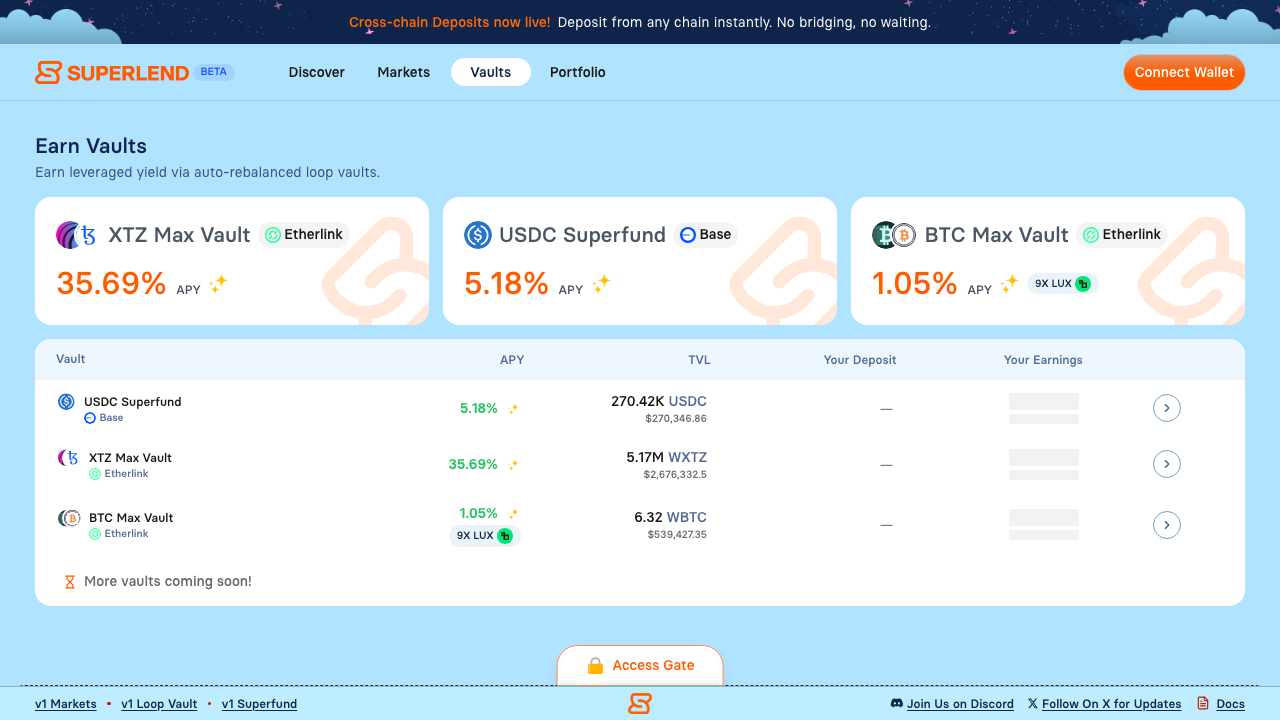
Task: Open USDC Superfund row arrow button
Action: [1167, 408]
